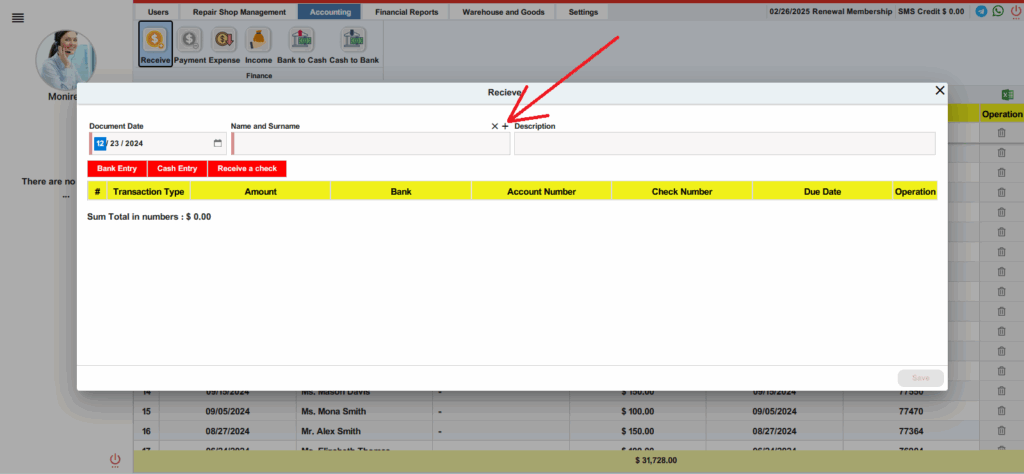Click the Due Date column header
Screen dimensions: 1024x474
click(x=822, y=191)
